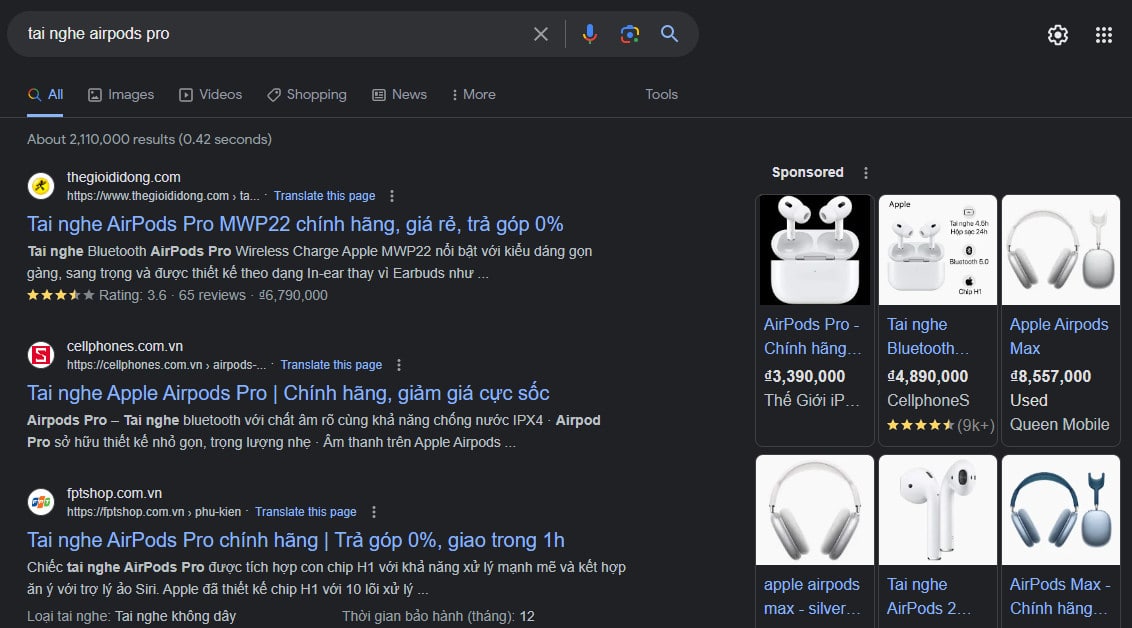
Task: Open the Tai nghe Bluetooth product image from CellphoneS
Action: coord(938,250)
